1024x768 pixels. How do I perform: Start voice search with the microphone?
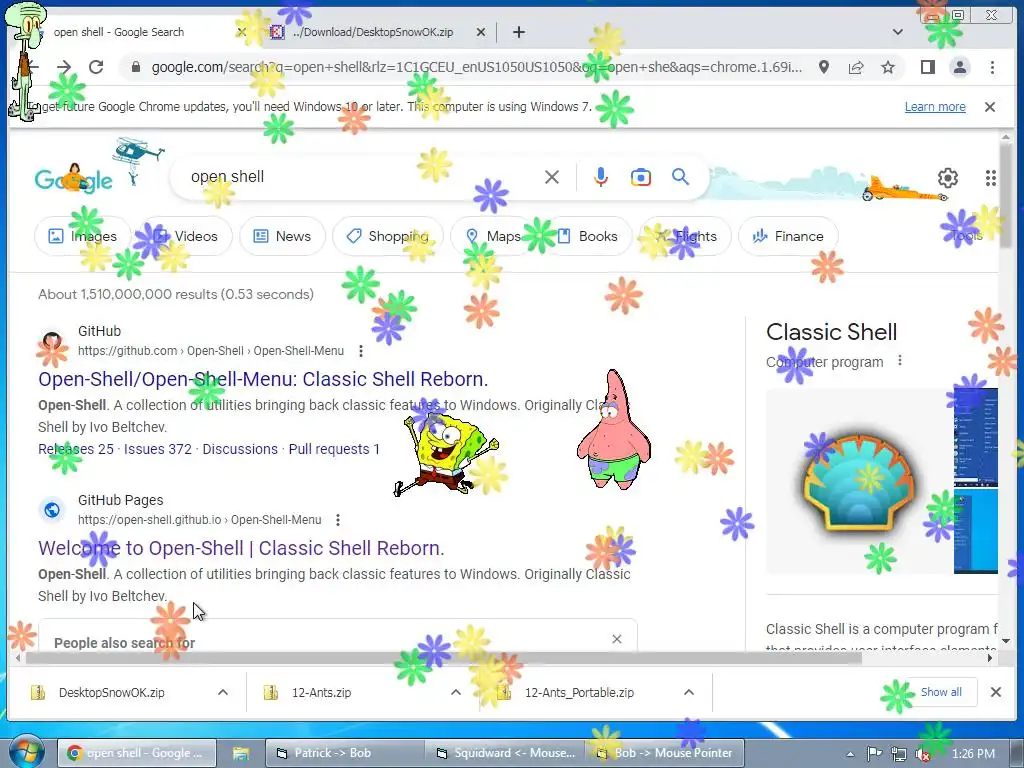coord(601,177)
